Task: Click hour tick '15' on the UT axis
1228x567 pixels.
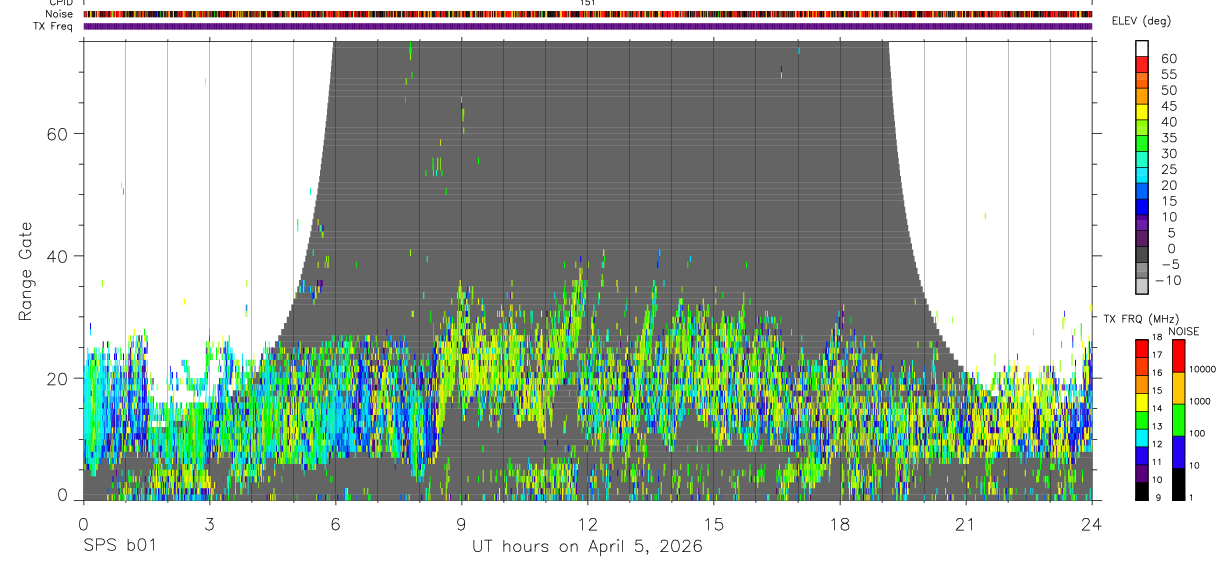Action: pos(714,523)
